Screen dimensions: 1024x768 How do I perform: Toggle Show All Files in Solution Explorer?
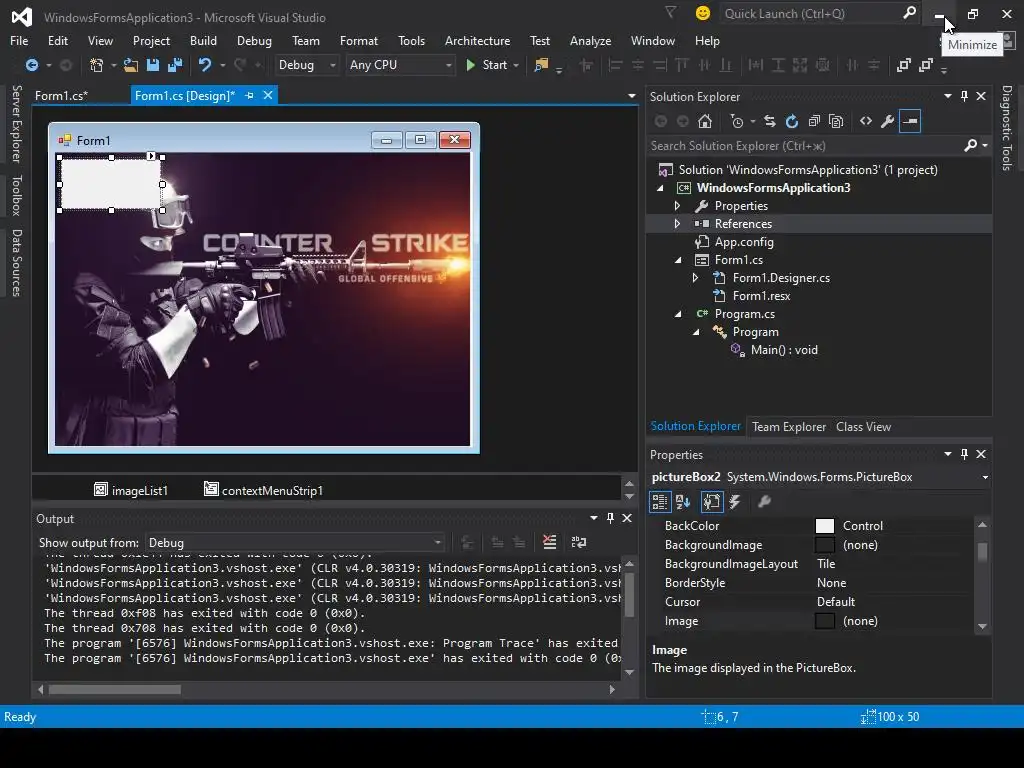[x=836, y=121]
